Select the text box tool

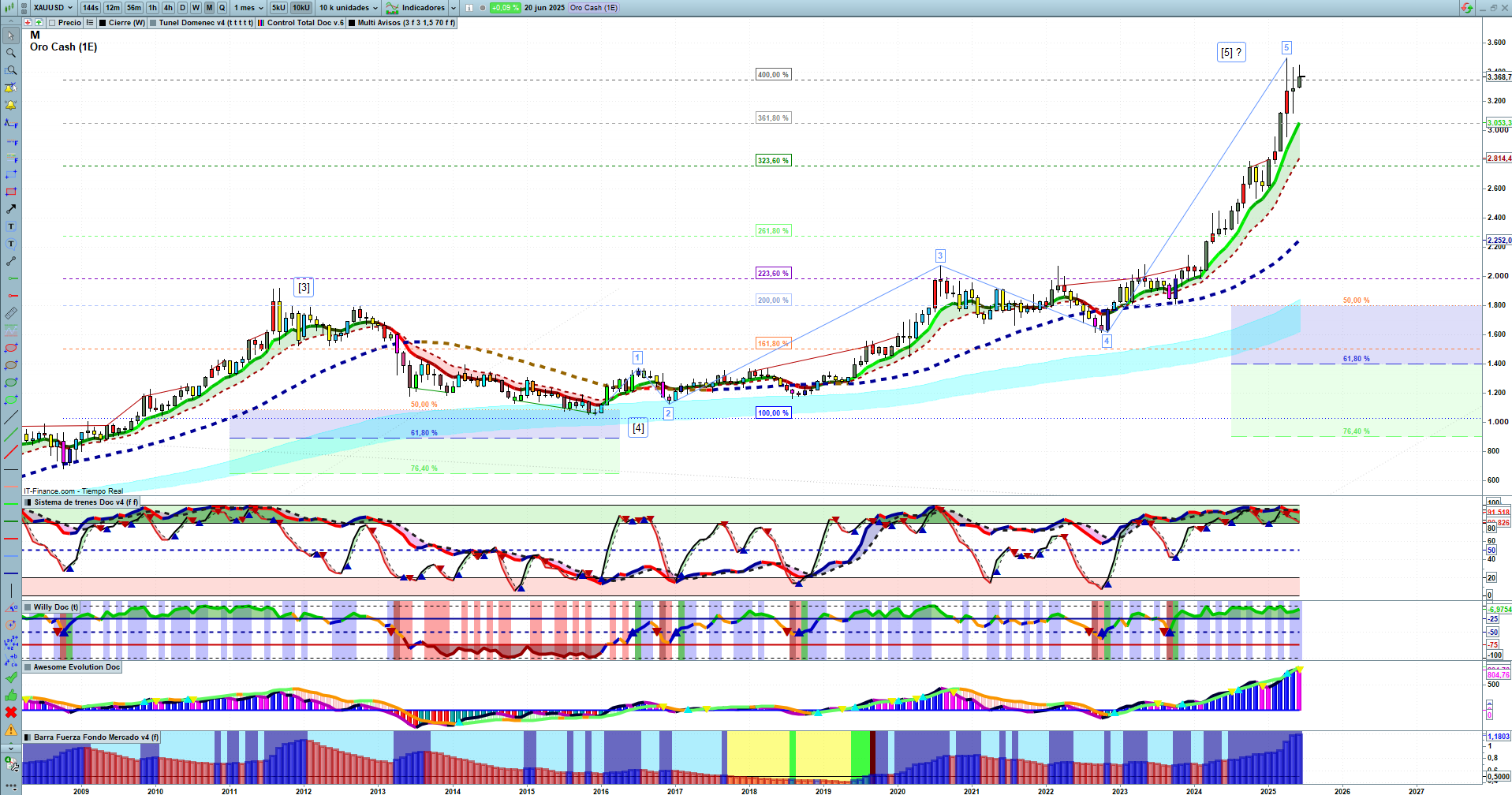point(10,226)
